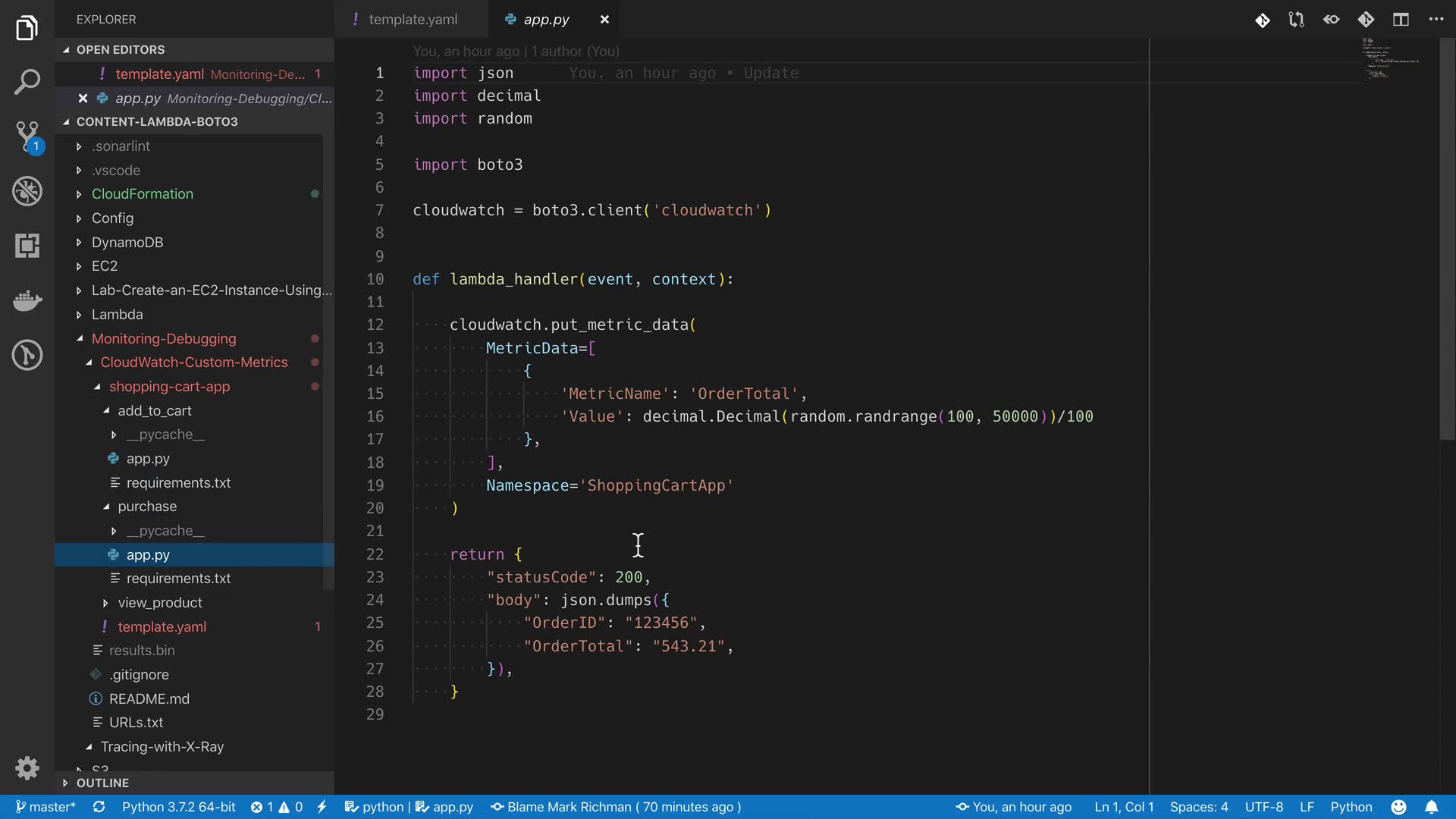Viewport: 1456px width, 819px height.
Task: Open the Debug view icon
Action: (27, 191)
